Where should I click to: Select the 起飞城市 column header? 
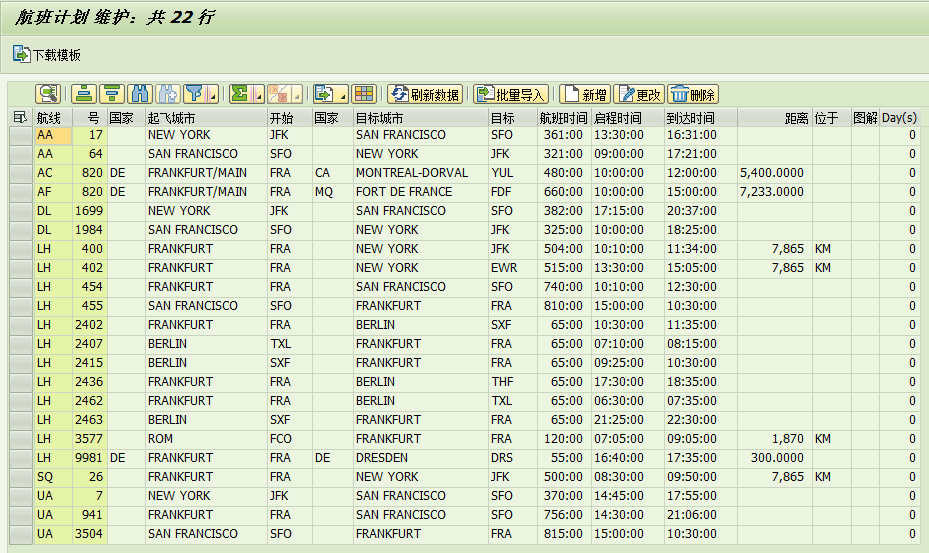[206, 117]
